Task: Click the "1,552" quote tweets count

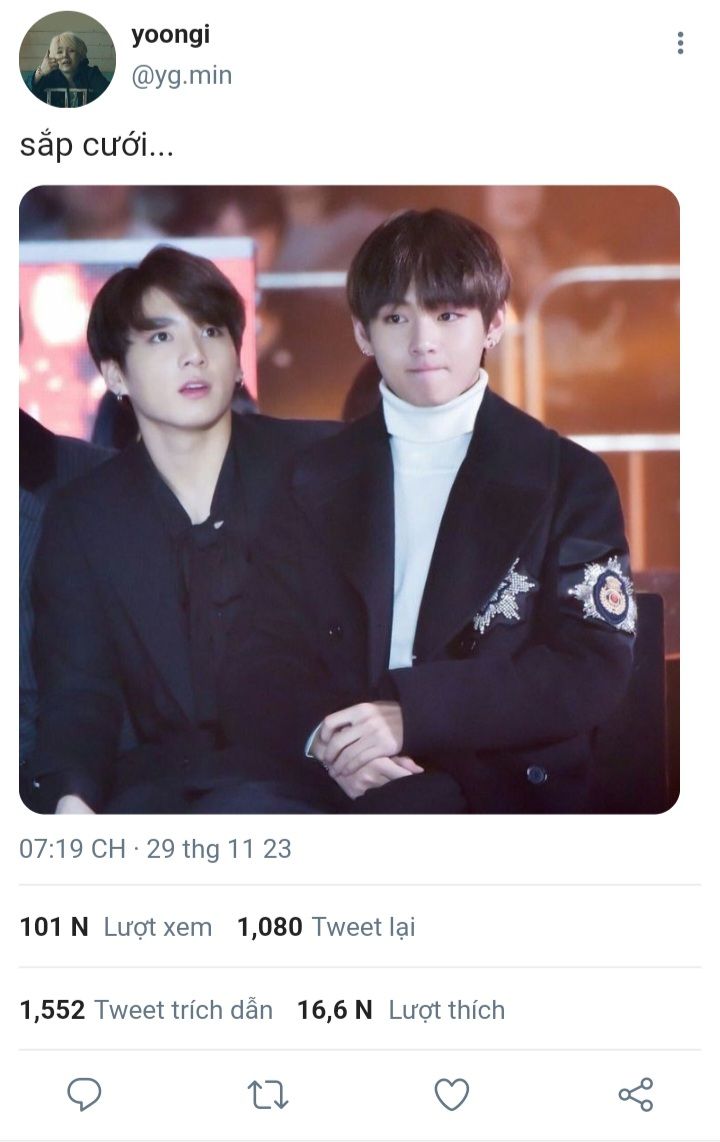Action: pyautogui.click(x=52, y=1010)
